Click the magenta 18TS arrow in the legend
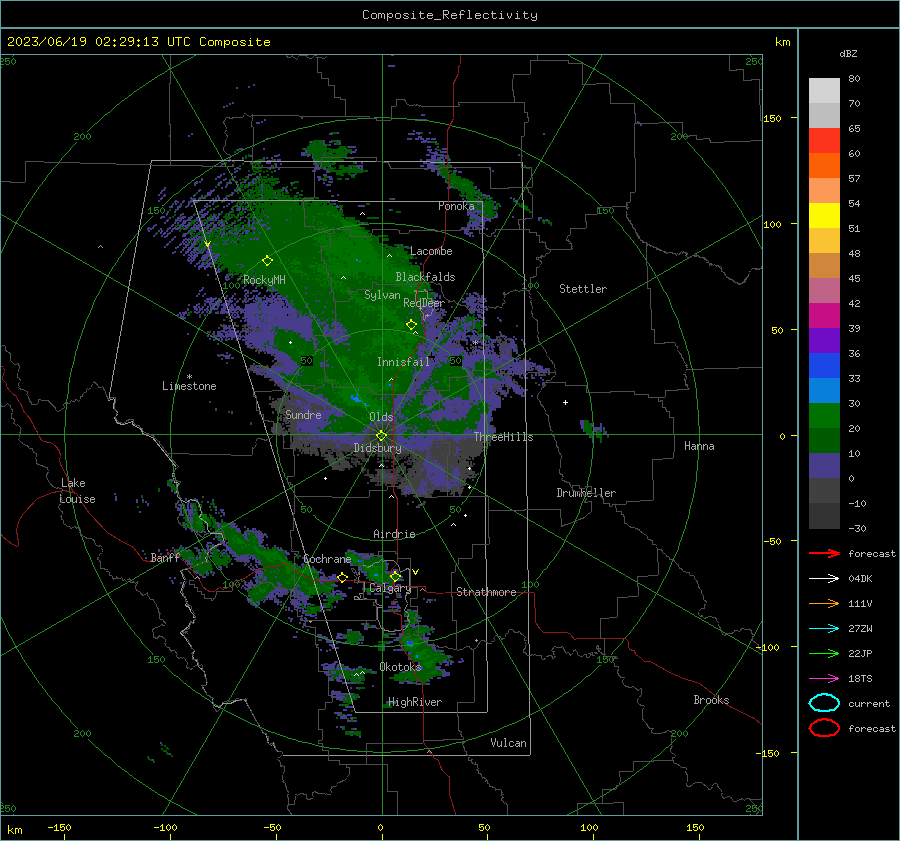 point(824,679)
